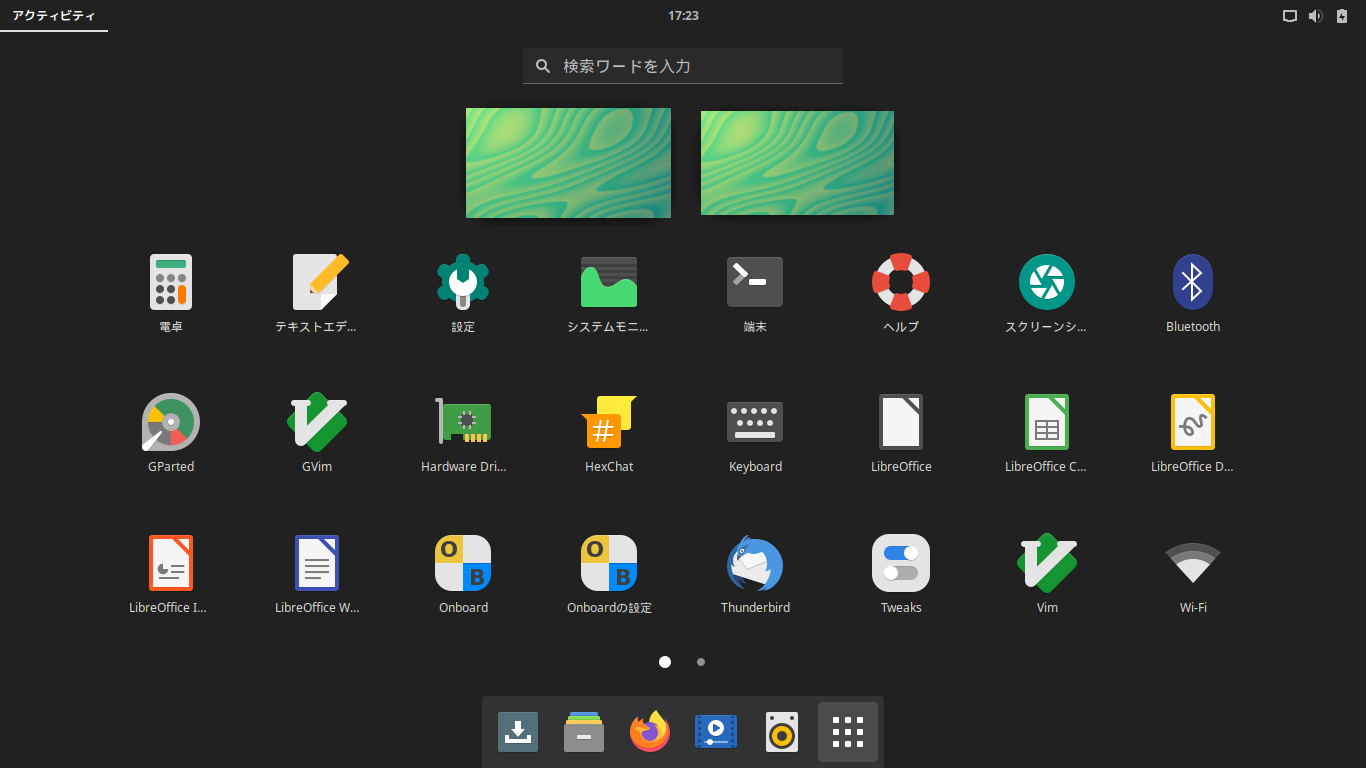The height and width of the screenshot is (768, 1366).
Task: Open the Terminal (端末) app
Action: pos(755,282)
